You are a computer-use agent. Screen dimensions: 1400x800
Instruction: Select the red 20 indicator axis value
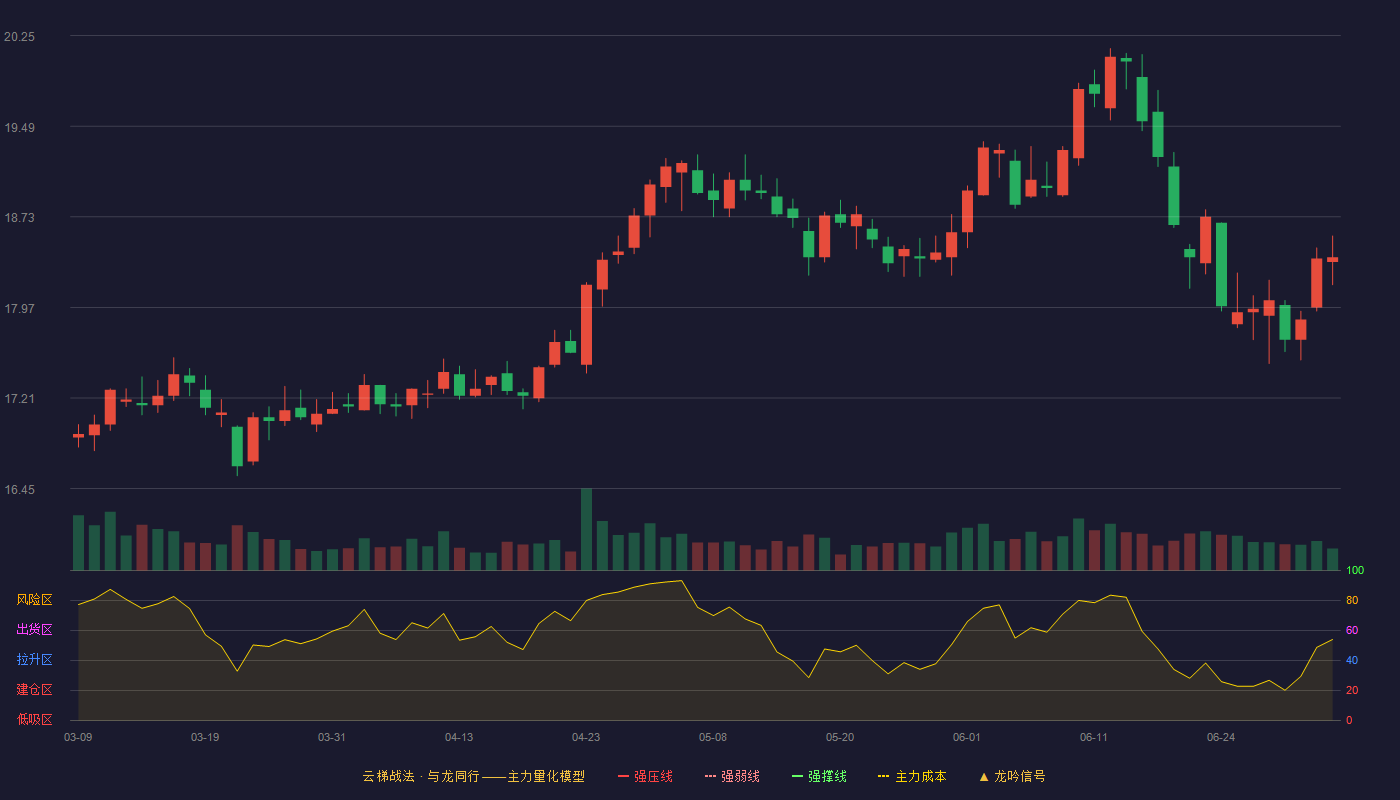[x=1352, y=690]
